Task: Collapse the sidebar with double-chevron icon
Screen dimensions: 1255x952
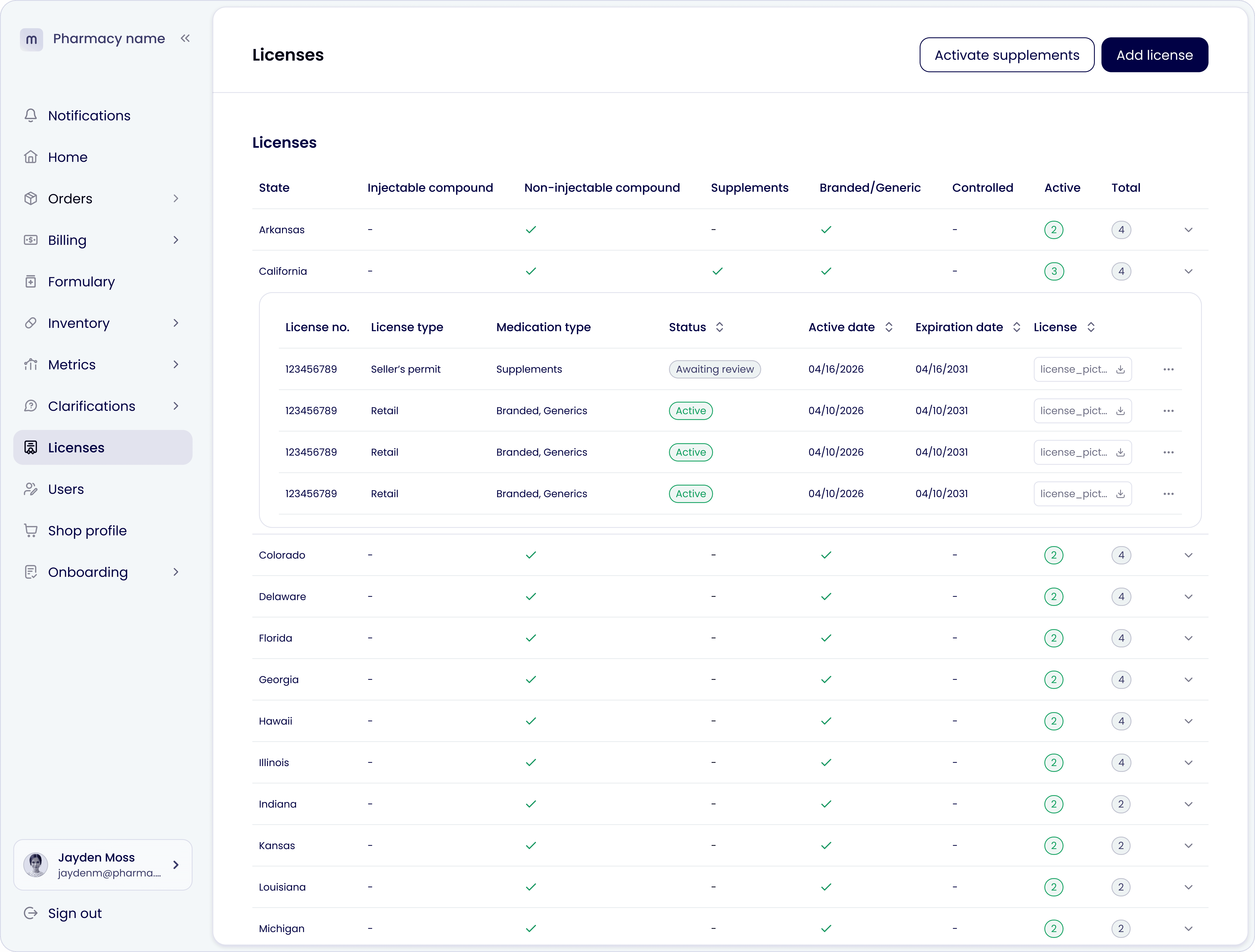Action: click(x=185, y=39)
